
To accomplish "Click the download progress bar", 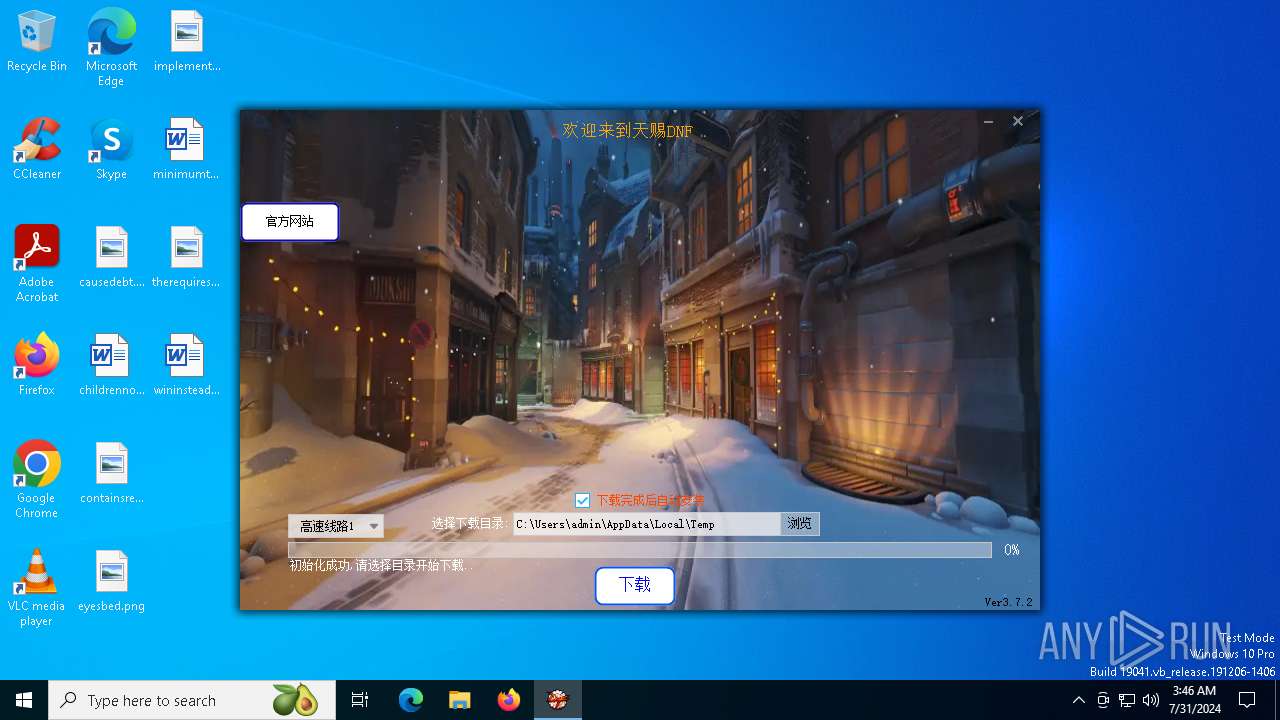I will [640, 550].
